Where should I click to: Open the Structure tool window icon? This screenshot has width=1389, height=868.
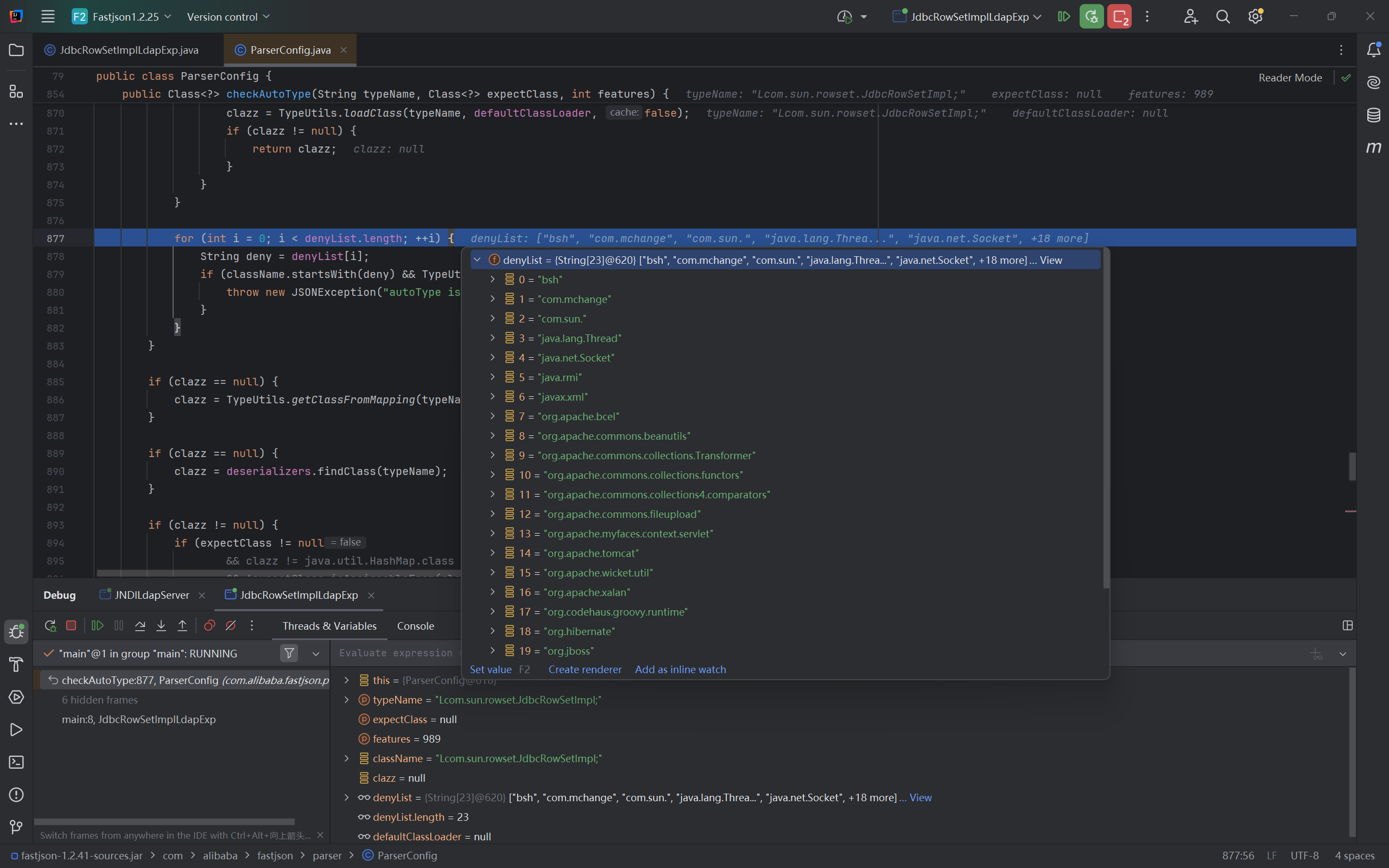click(x=16, y=91)
